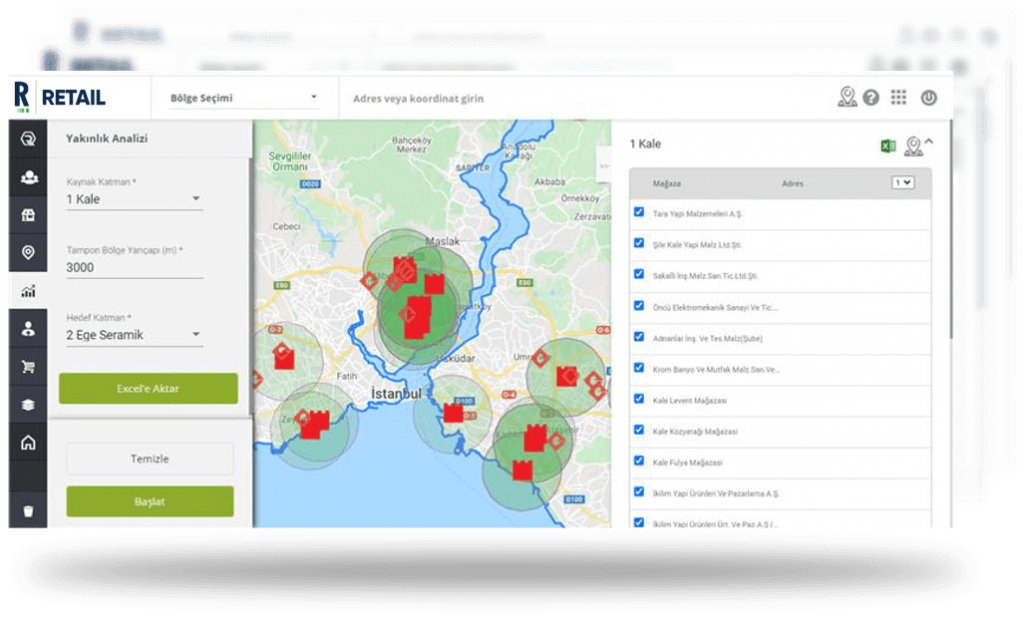The image size is (1024, 619).
Task: Open the search sidebar icon with magnifier
Action: click(x=28, y=138)
